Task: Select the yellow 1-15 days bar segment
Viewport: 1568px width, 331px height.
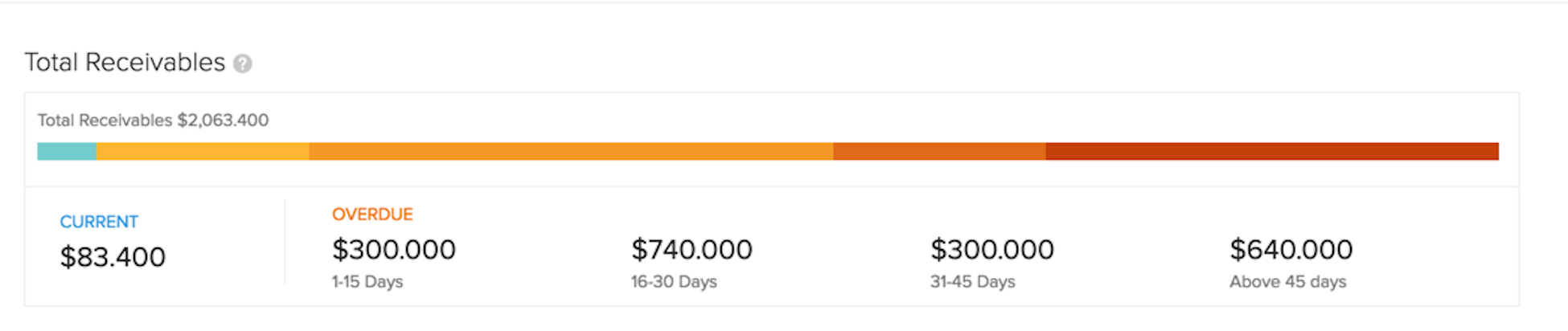Action: coord(203,151)
